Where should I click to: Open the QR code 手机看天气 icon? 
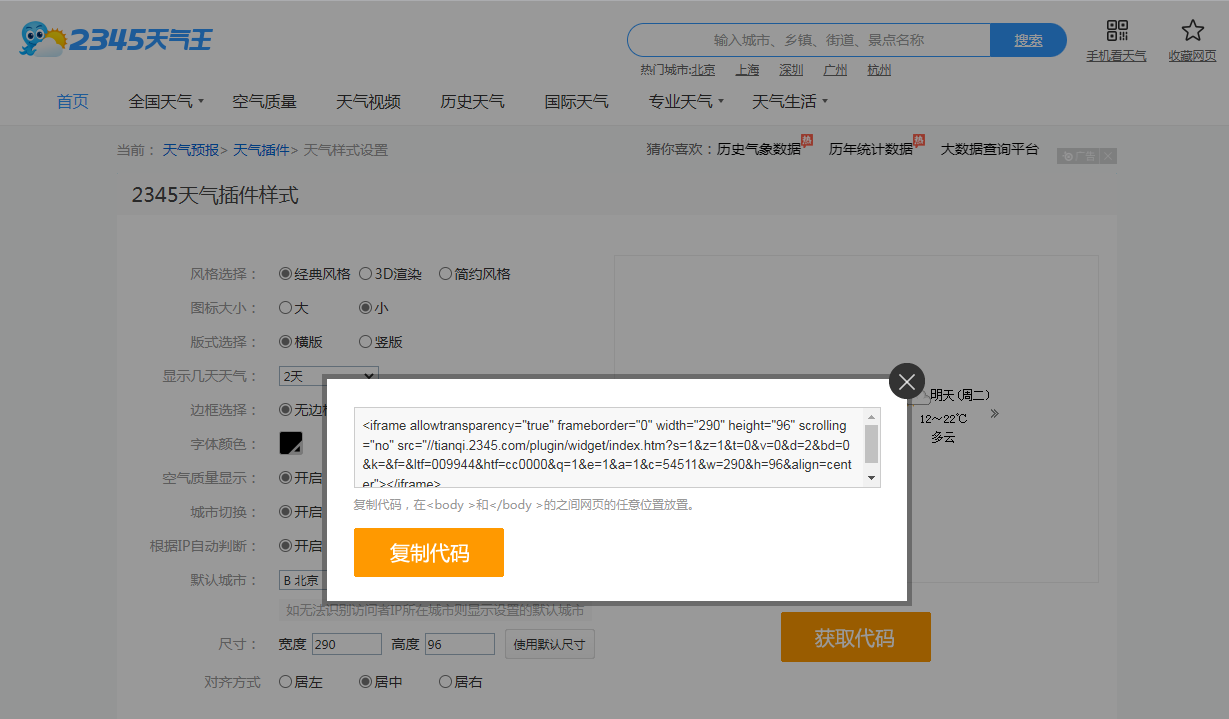point(1117,31)
